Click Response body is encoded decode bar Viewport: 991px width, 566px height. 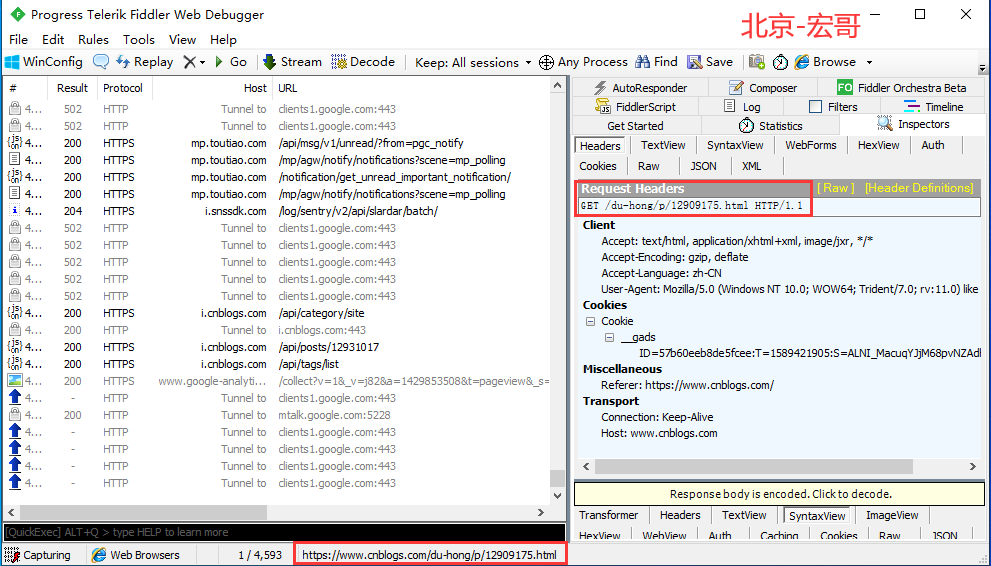779,494
